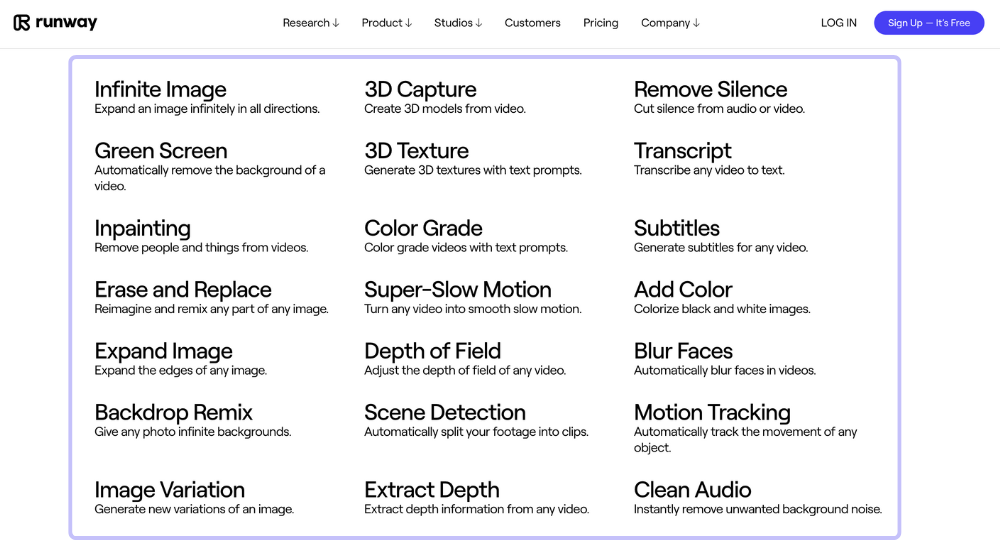Open the Inpainting tool
This screenshot has height=550, width=1000.
pyautogui.click(x=142, y=228)
